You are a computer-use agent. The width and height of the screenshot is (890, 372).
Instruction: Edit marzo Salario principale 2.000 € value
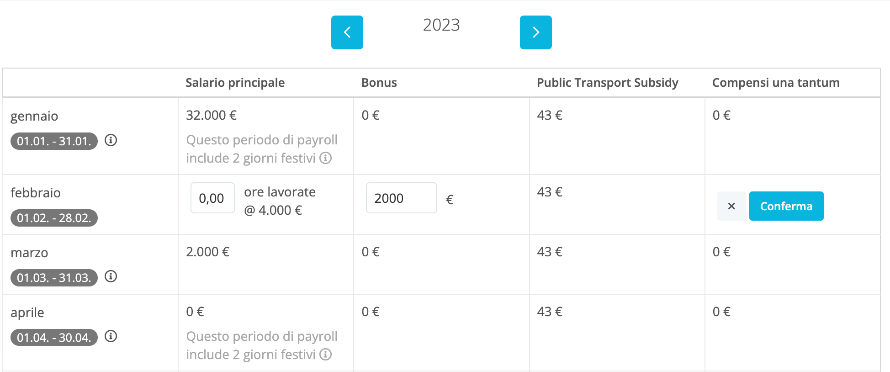point(207,252)
